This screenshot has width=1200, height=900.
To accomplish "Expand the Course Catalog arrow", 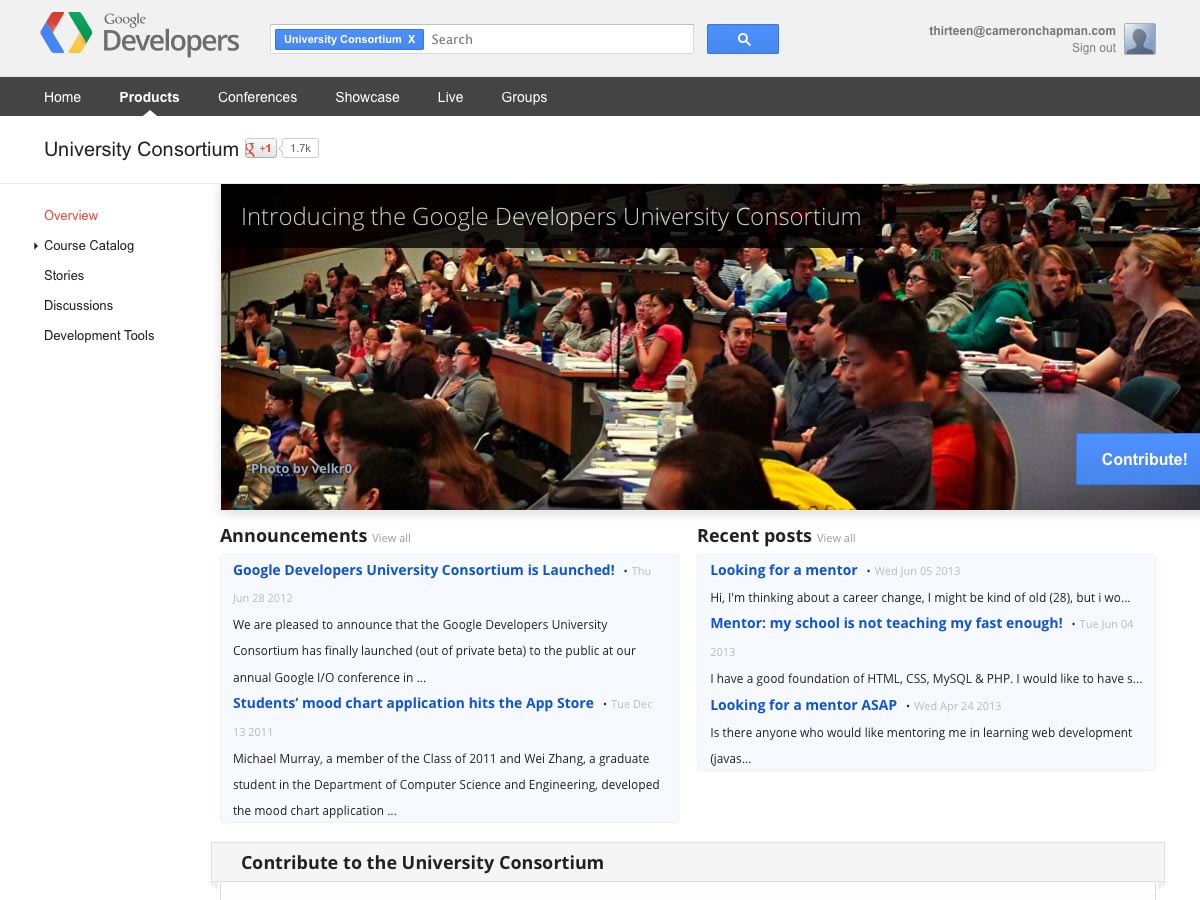I will coord(36,246).
